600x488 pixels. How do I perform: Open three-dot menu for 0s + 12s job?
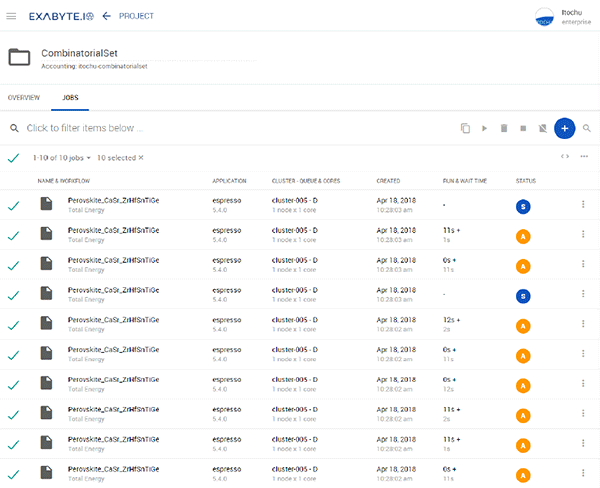(x=583, y=384)
